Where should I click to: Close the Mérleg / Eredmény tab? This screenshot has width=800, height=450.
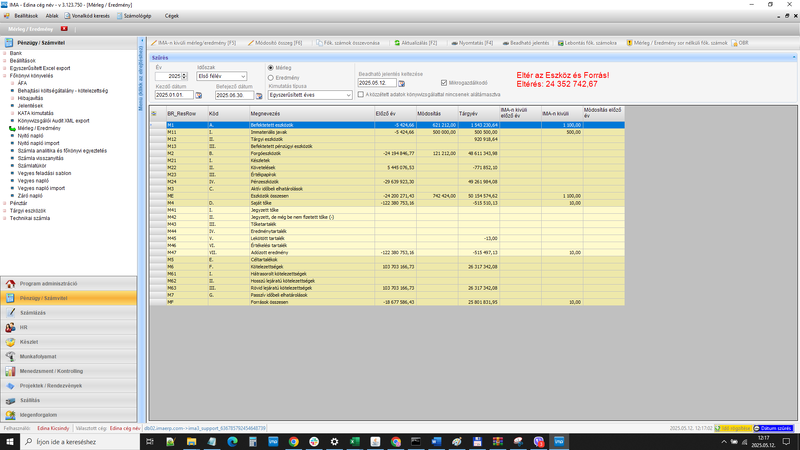tap(64, 29)
